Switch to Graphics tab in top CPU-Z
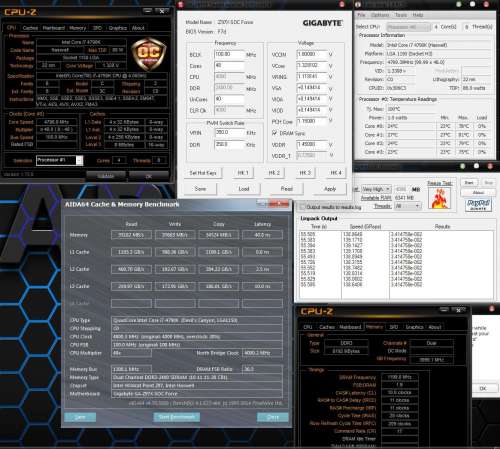The image size is (500, 449). point(117,28)
